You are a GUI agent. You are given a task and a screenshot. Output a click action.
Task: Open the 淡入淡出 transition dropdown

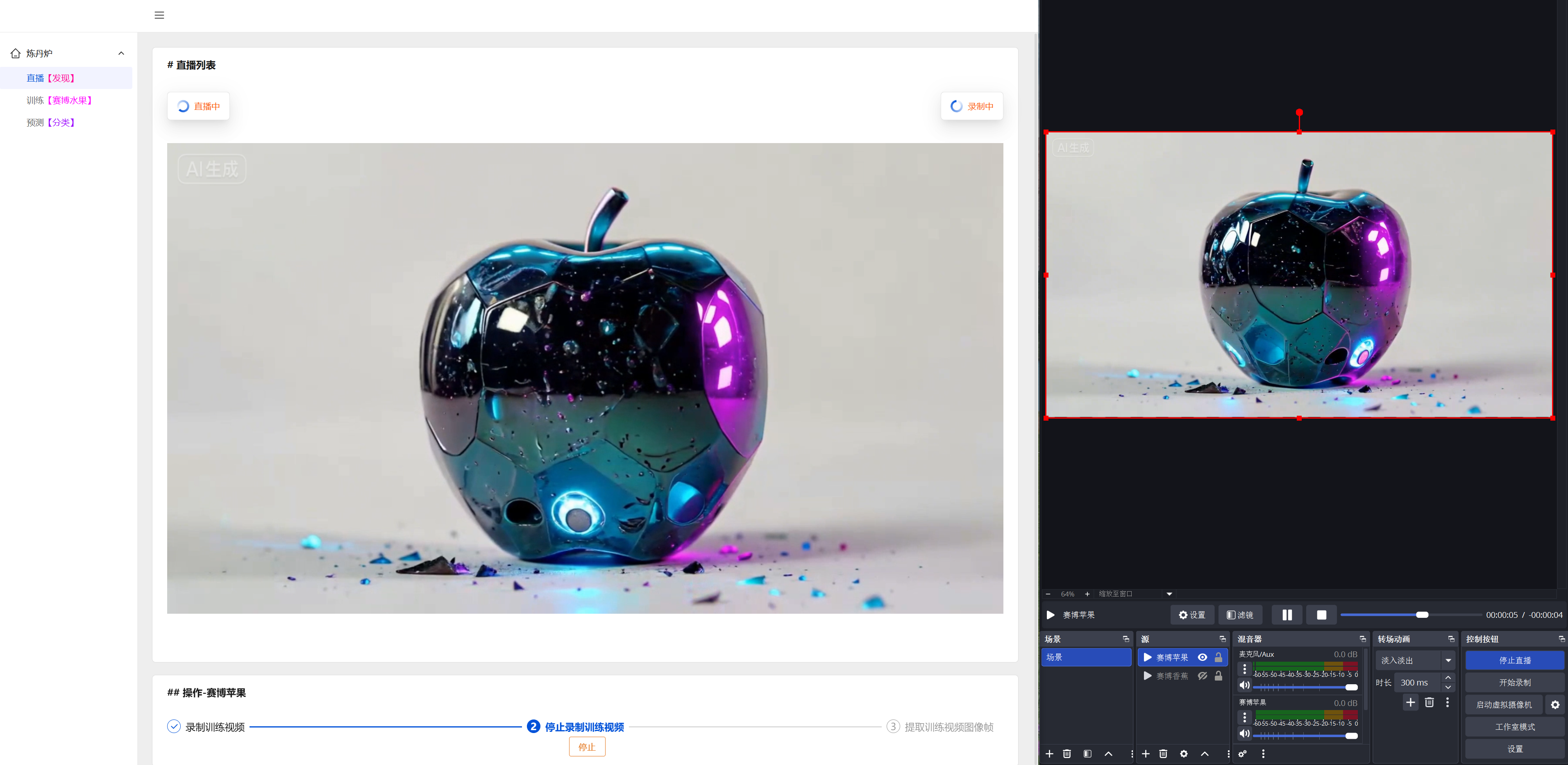coord(1448,660)
